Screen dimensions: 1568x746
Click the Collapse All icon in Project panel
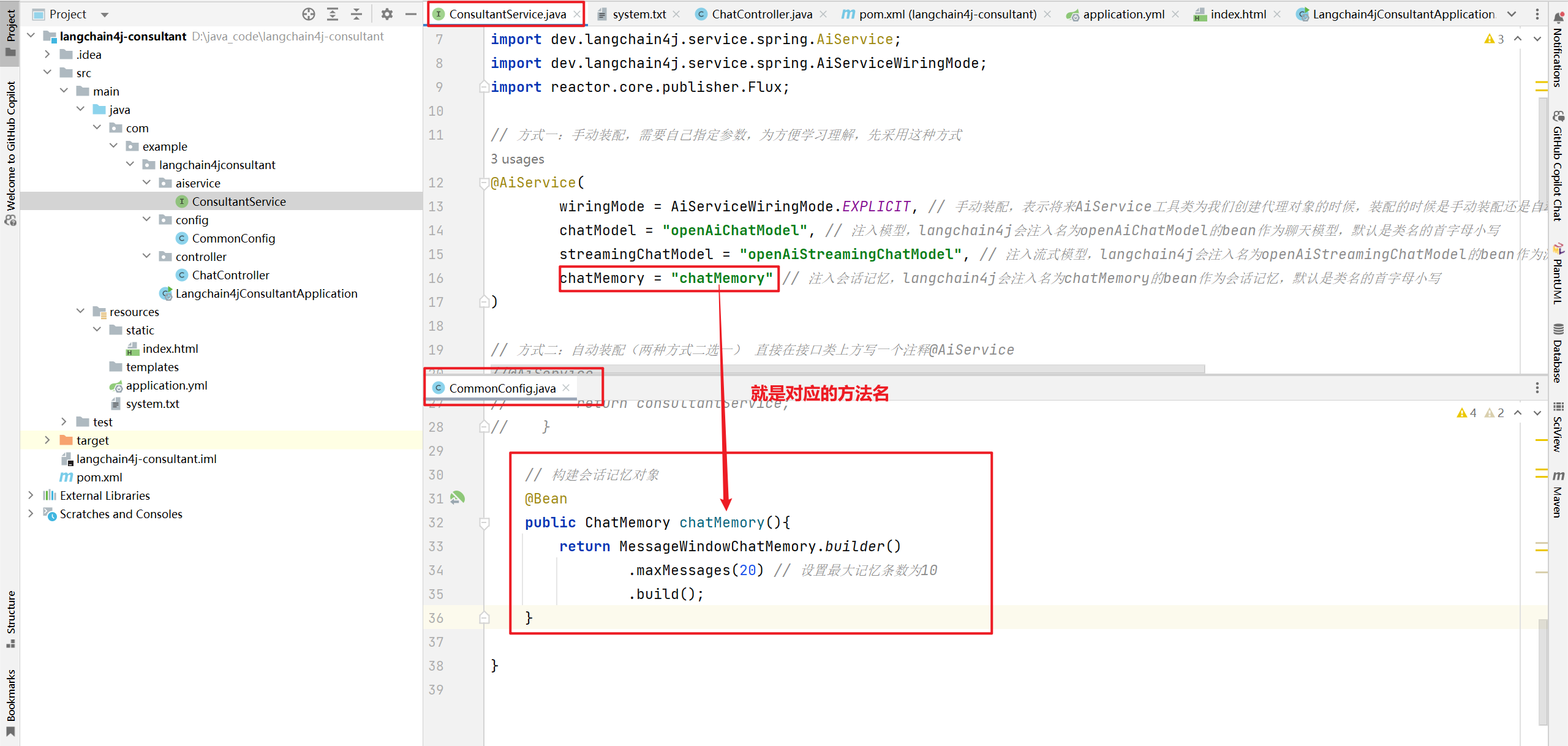(356, 14)
